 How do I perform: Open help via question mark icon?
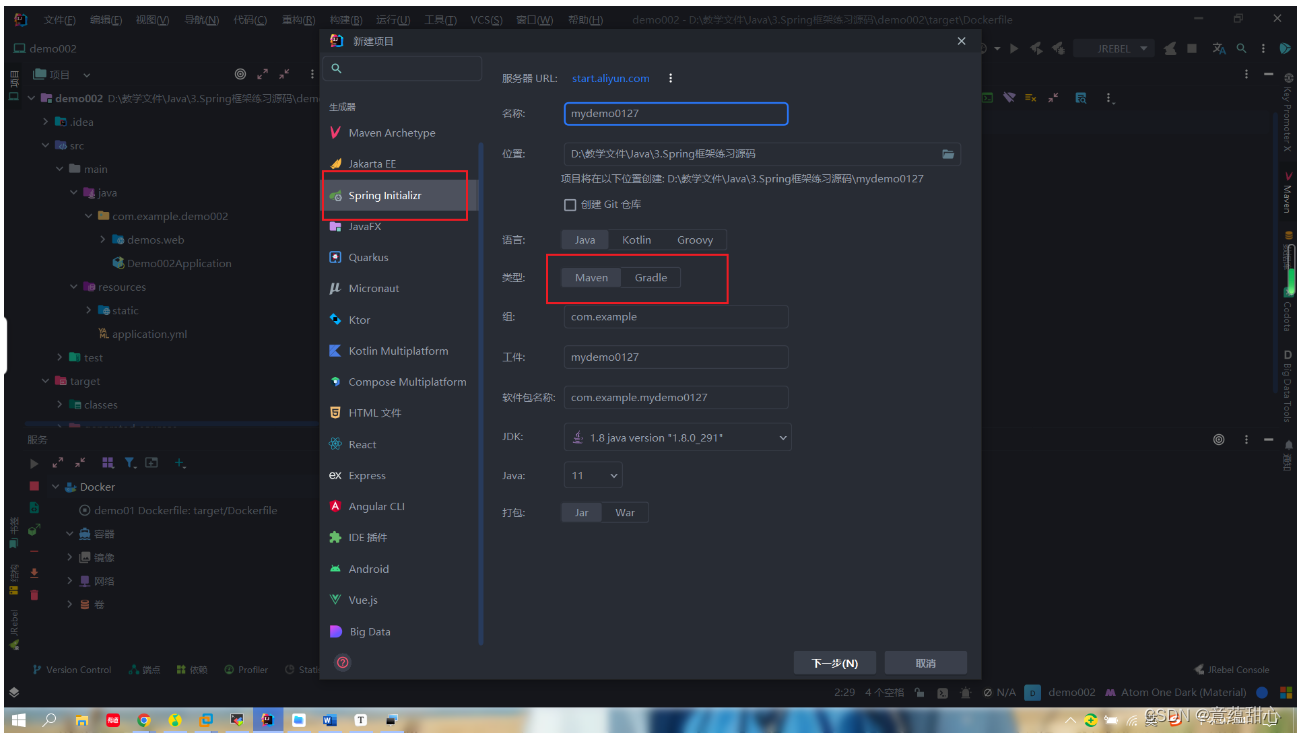pos(342,662)
